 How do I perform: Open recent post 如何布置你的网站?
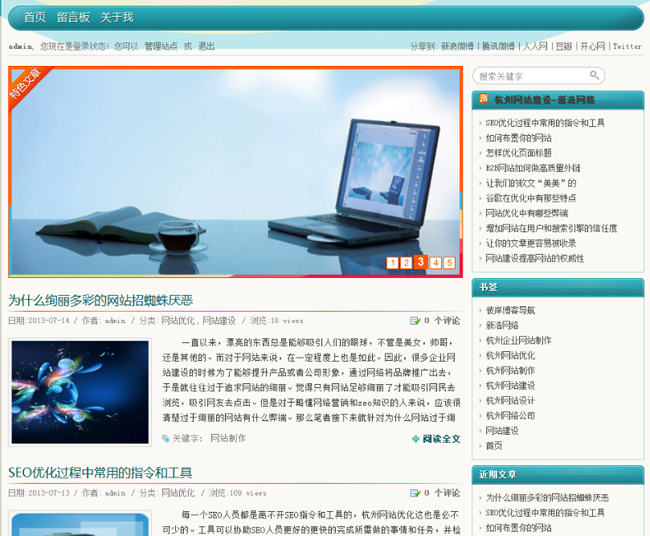pos(519,528)
